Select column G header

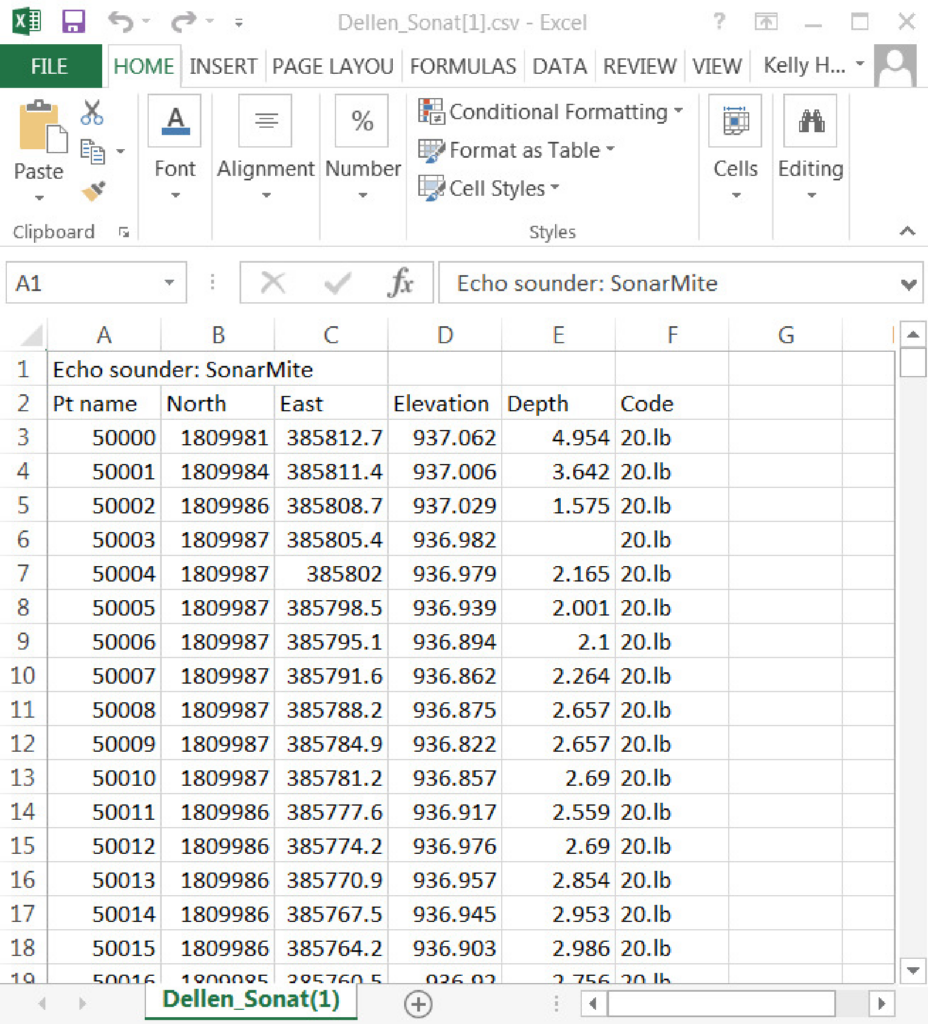(786, 335)
